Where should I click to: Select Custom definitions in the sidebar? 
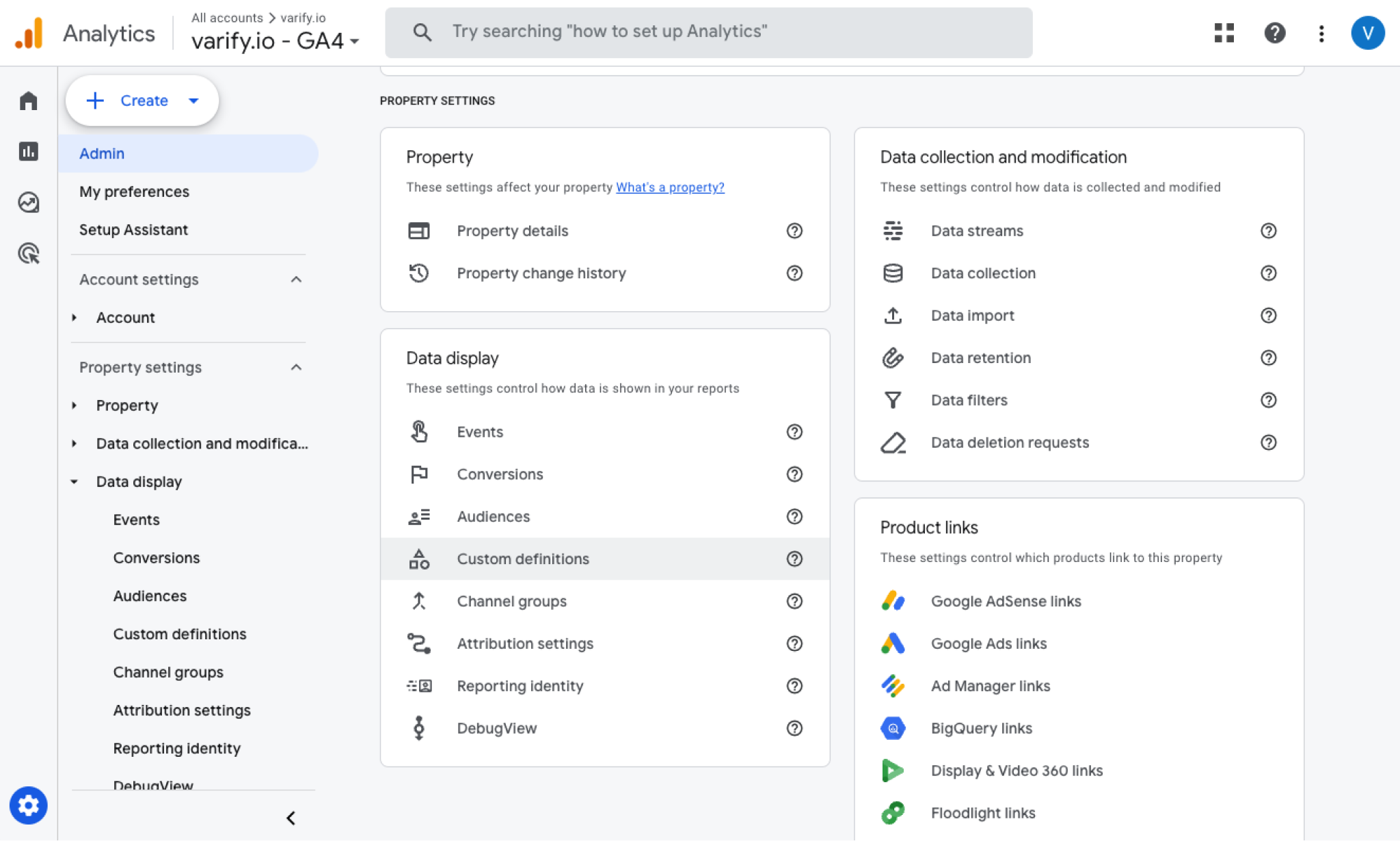tap(179, 635)
